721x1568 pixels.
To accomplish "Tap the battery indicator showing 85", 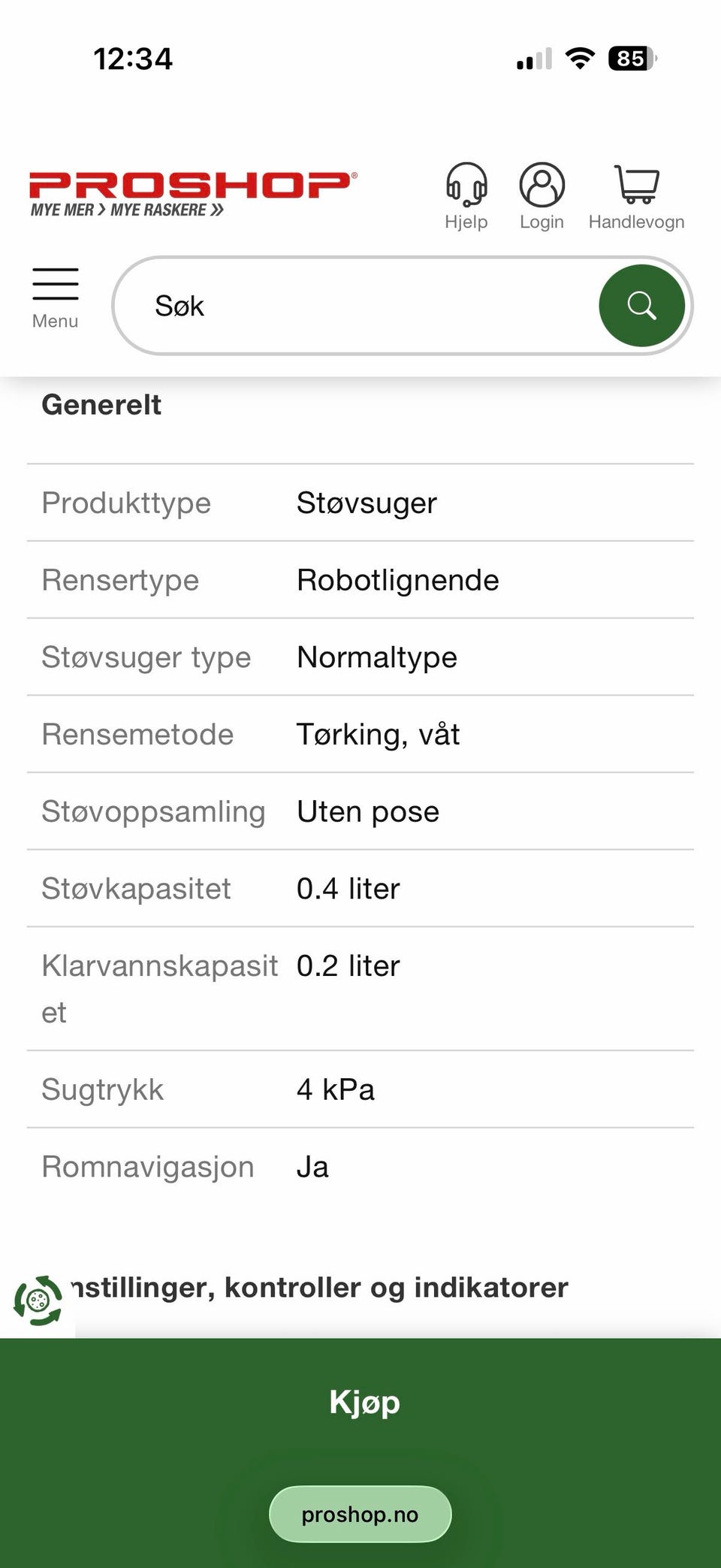I will [x=632, y=58].
